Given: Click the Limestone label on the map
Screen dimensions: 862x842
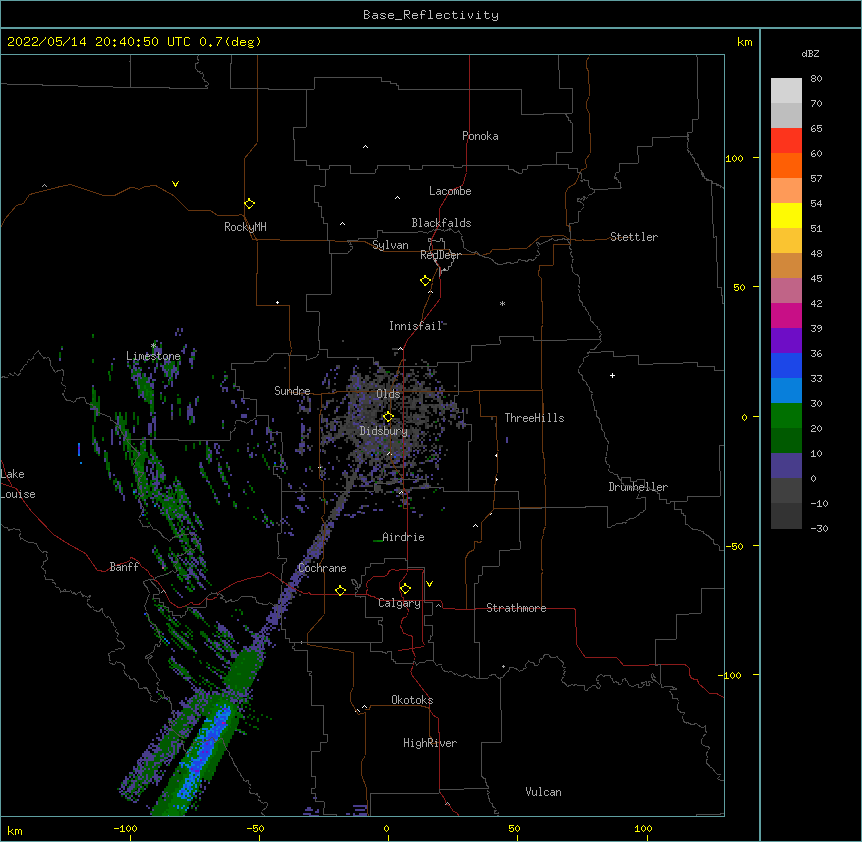Looking at the screenshot, I should coord(153,356).
